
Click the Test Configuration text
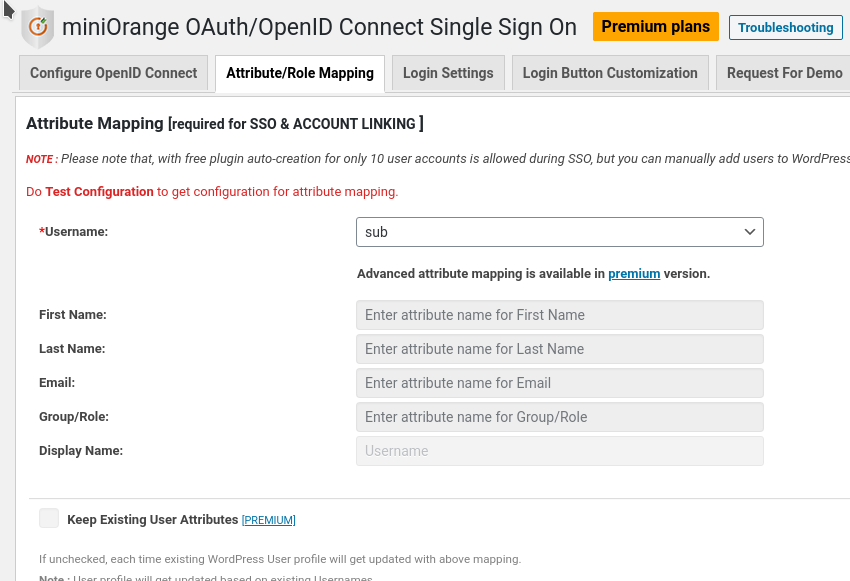pos(99,192)
